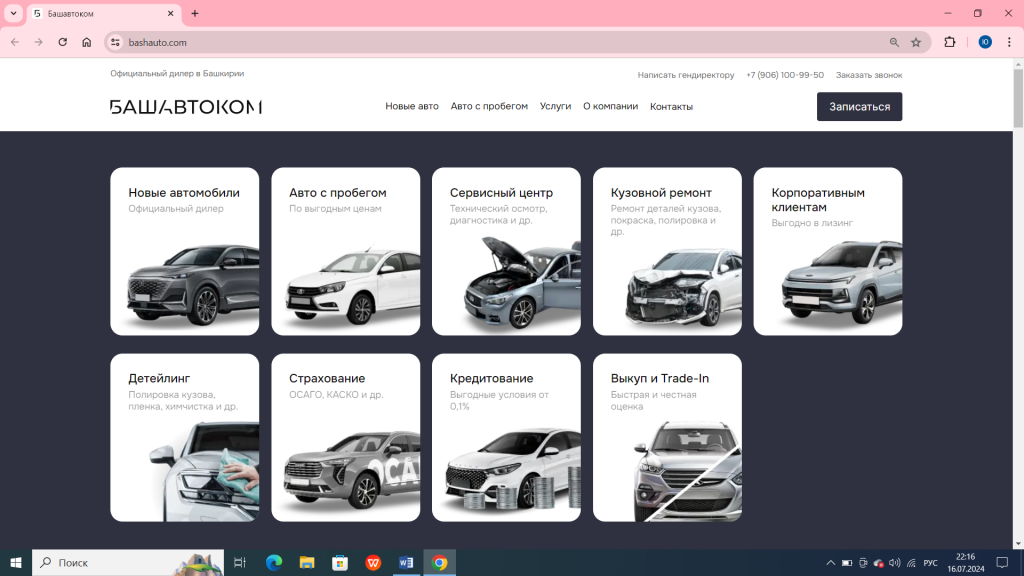Bookmark this page with the star
The height and width of the screenshot is (576, 1024).
pyautogui.click(x=916, y=42)
